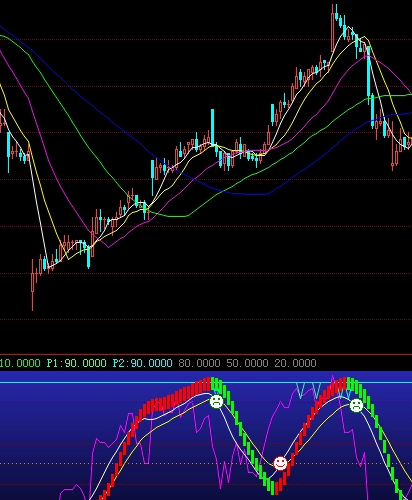Click the second cyan V-shaped marker in indicator
Screen dimensions: 412x500
[316, 391]
